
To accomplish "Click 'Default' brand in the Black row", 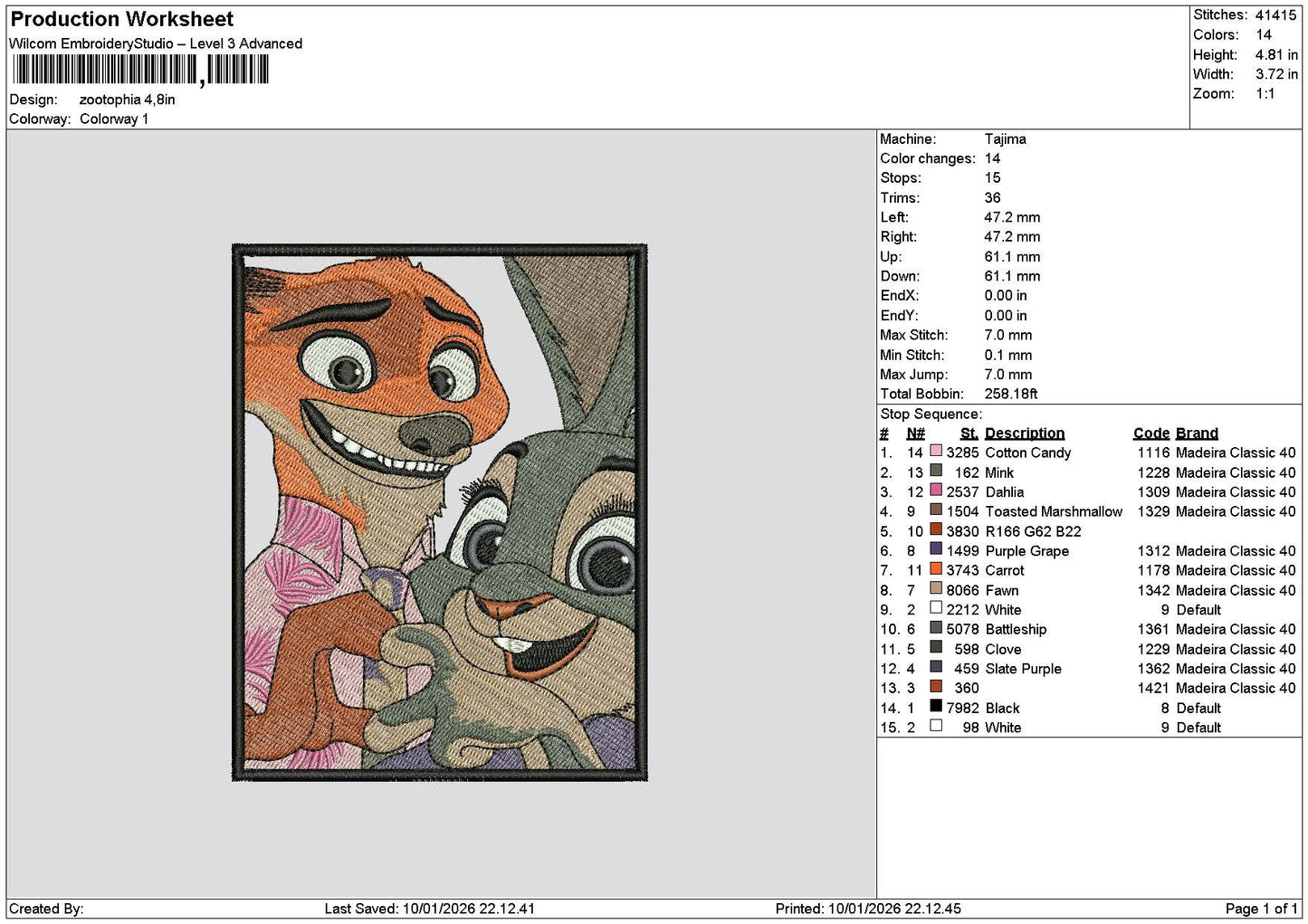I will 1198,708.
